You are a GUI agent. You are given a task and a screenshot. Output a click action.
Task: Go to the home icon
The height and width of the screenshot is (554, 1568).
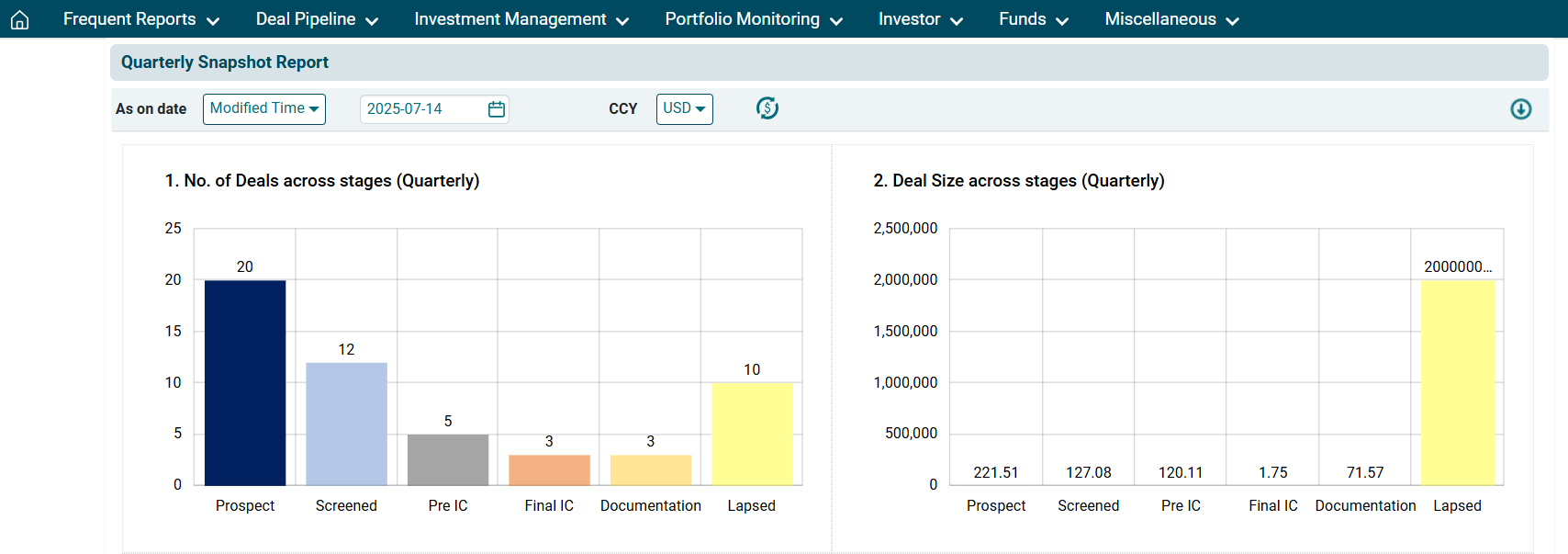click(x=19, y=19)
